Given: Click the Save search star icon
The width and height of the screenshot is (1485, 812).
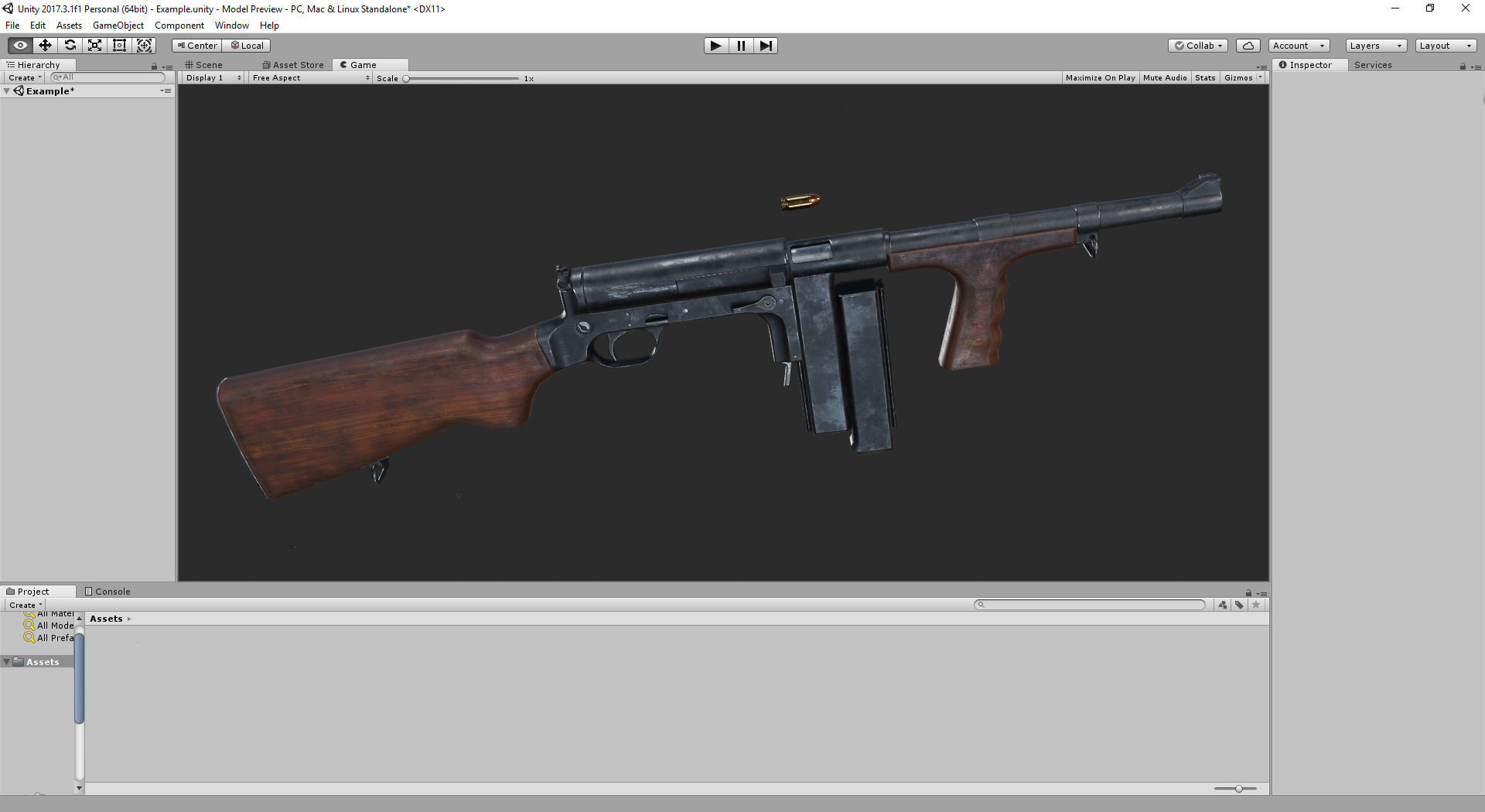Looking at the screenshot, I should coord(1256,605).
